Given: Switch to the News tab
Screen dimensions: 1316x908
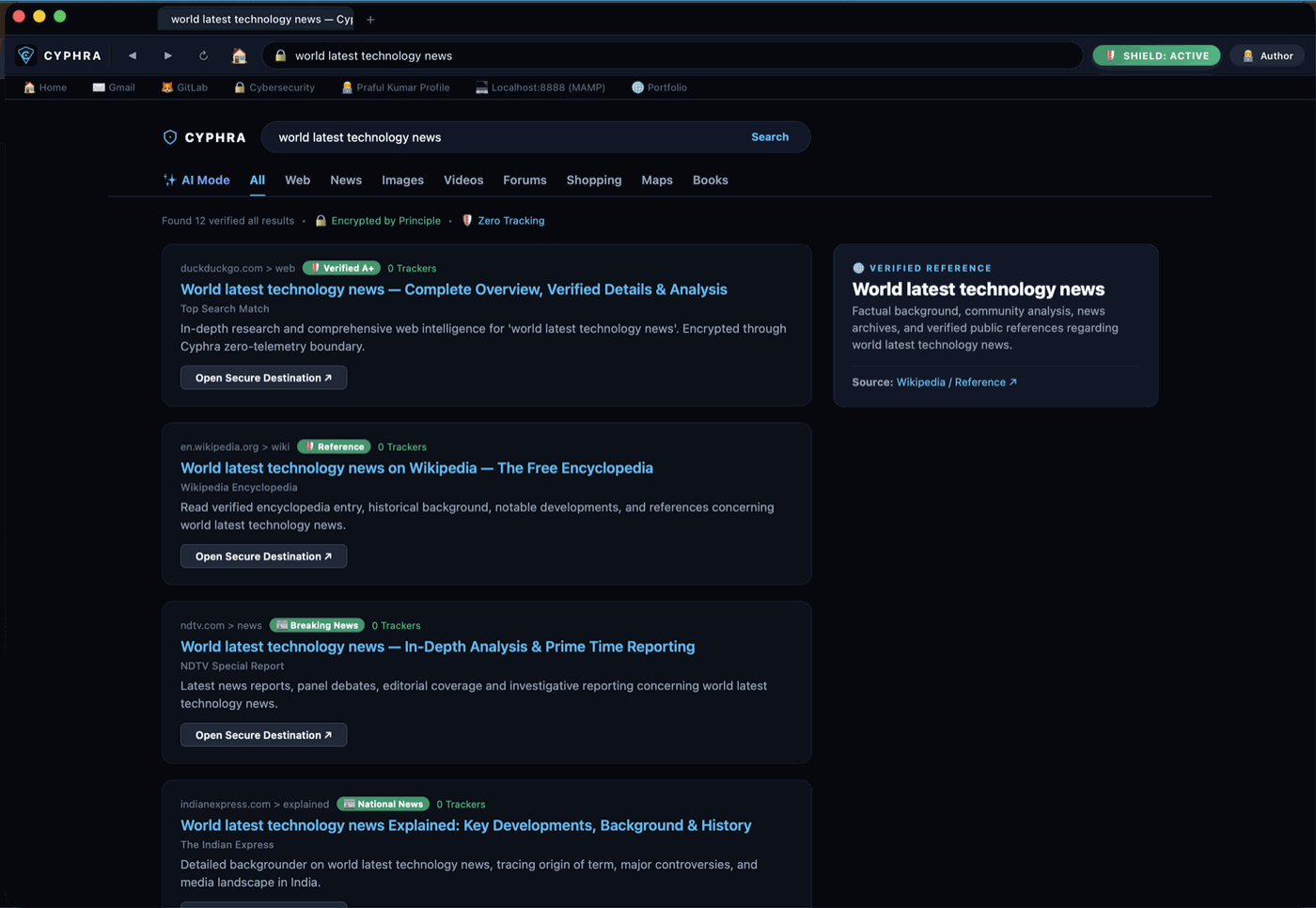Looking at the screenshot, I should click(346, 180).
